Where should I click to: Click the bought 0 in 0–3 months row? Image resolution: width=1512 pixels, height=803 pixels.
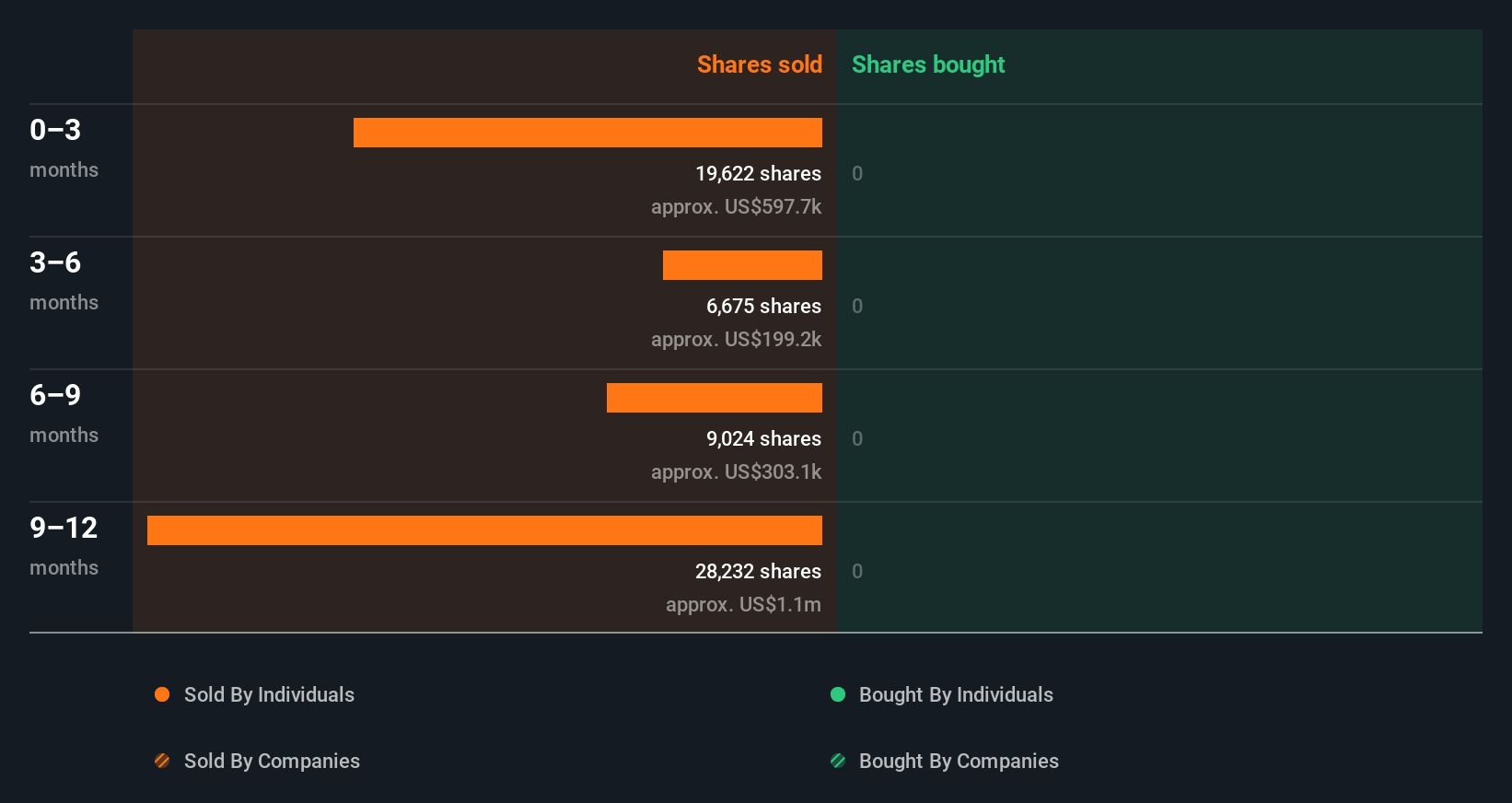coord(857,173)
